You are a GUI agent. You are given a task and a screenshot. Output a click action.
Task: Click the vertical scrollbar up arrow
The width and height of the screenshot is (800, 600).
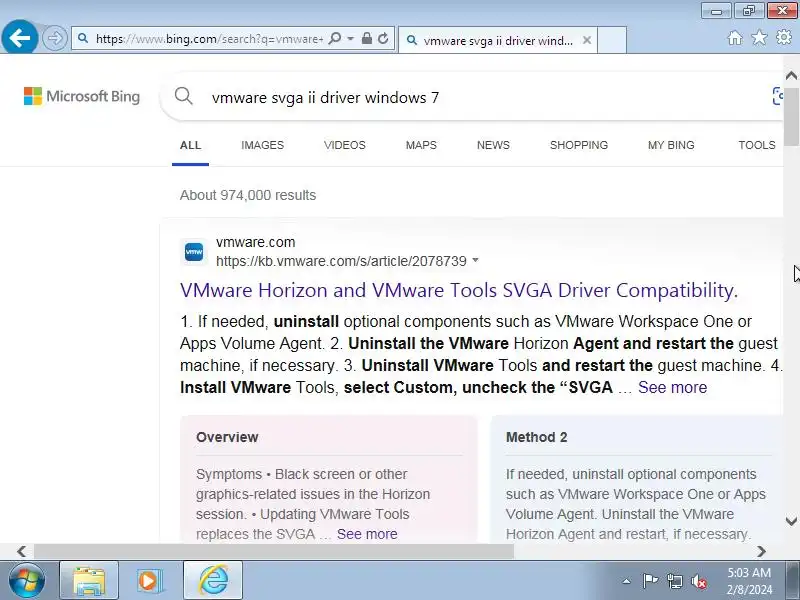(x=791, y=76)
